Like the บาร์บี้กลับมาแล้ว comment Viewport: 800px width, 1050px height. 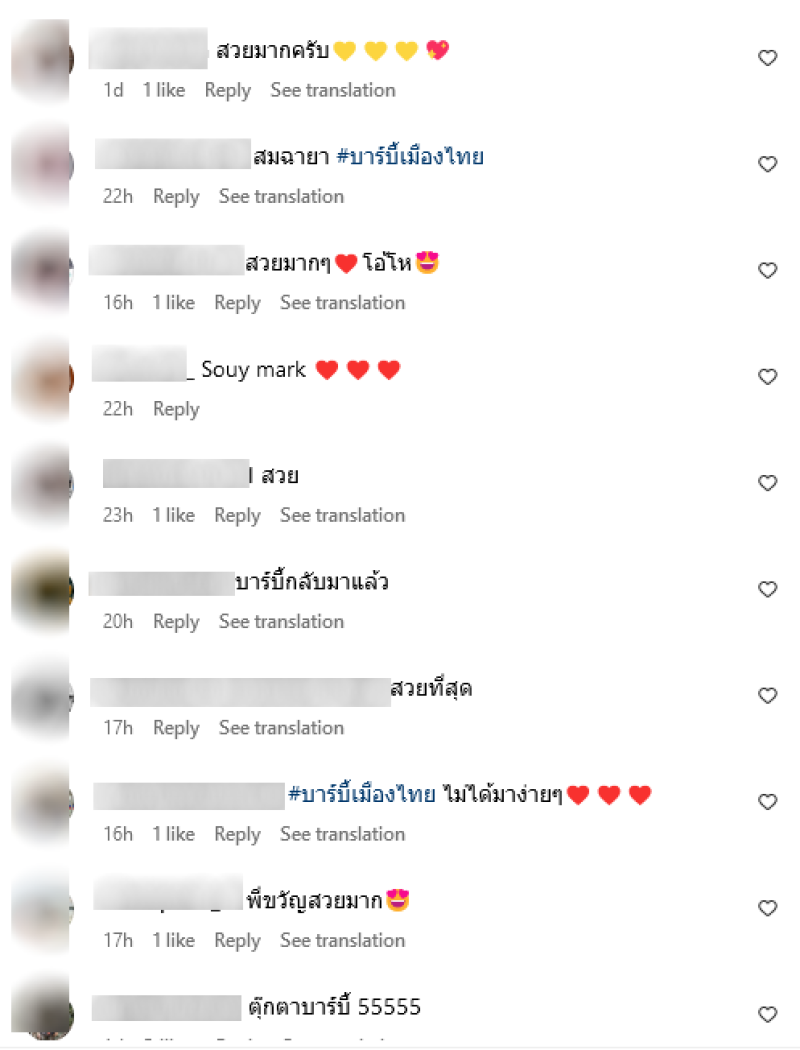coord(767,589)
